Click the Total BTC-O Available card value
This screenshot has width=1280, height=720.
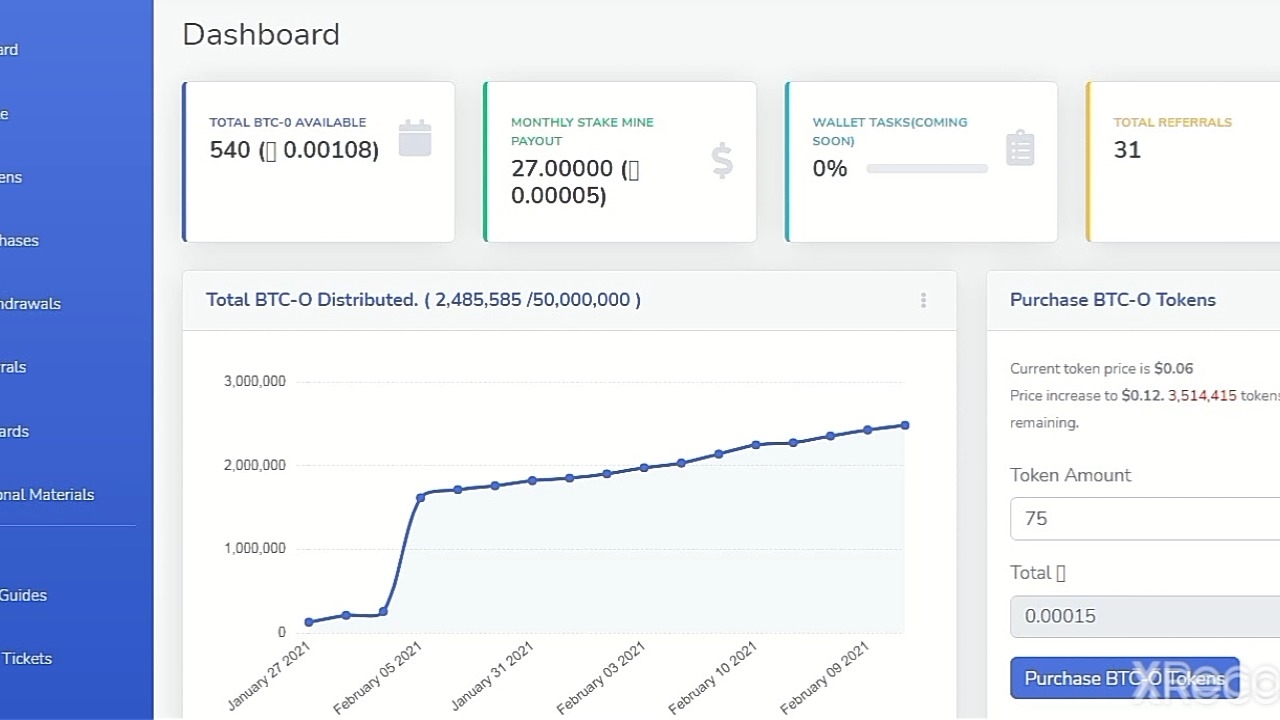click(x=294, y=150)
